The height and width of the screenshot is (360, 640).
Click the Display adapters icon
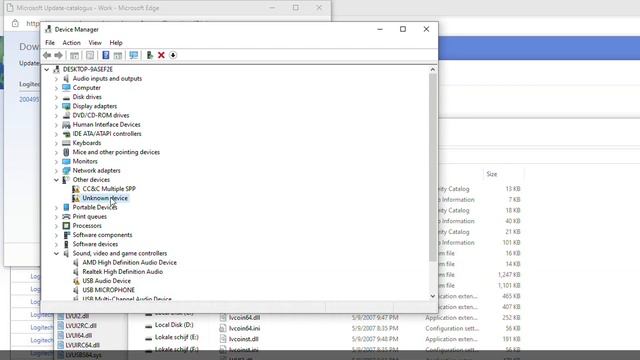click(66, 106)
